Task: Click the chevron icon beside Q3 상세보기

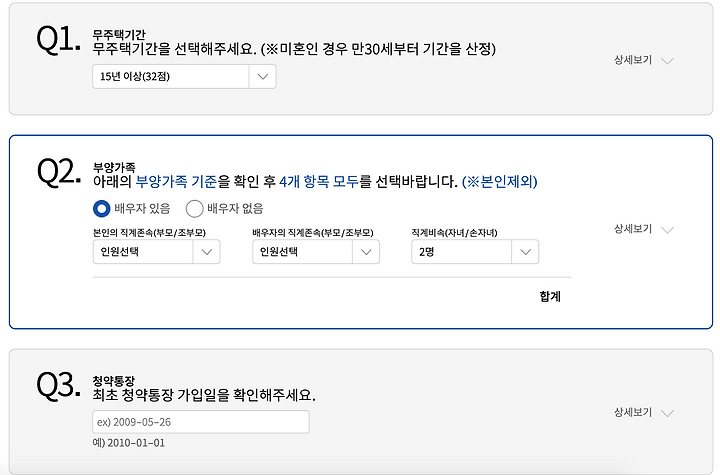Action: (x=667, y=413)
